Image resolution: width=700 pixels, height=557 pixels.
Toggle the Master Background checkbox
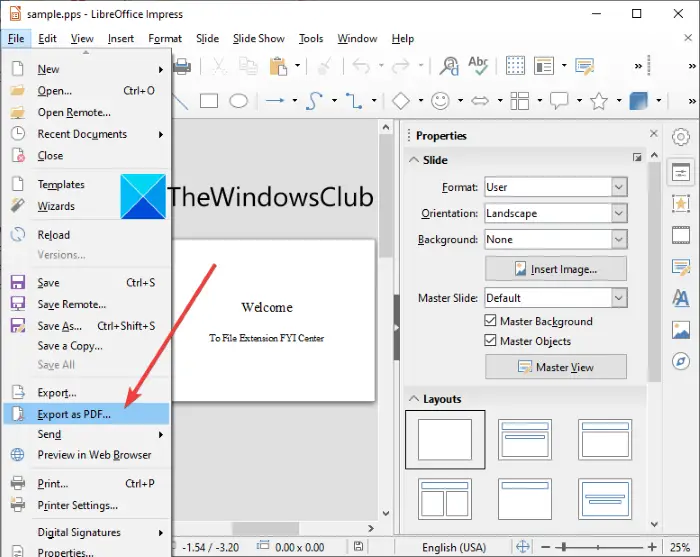tap(490, 320)
